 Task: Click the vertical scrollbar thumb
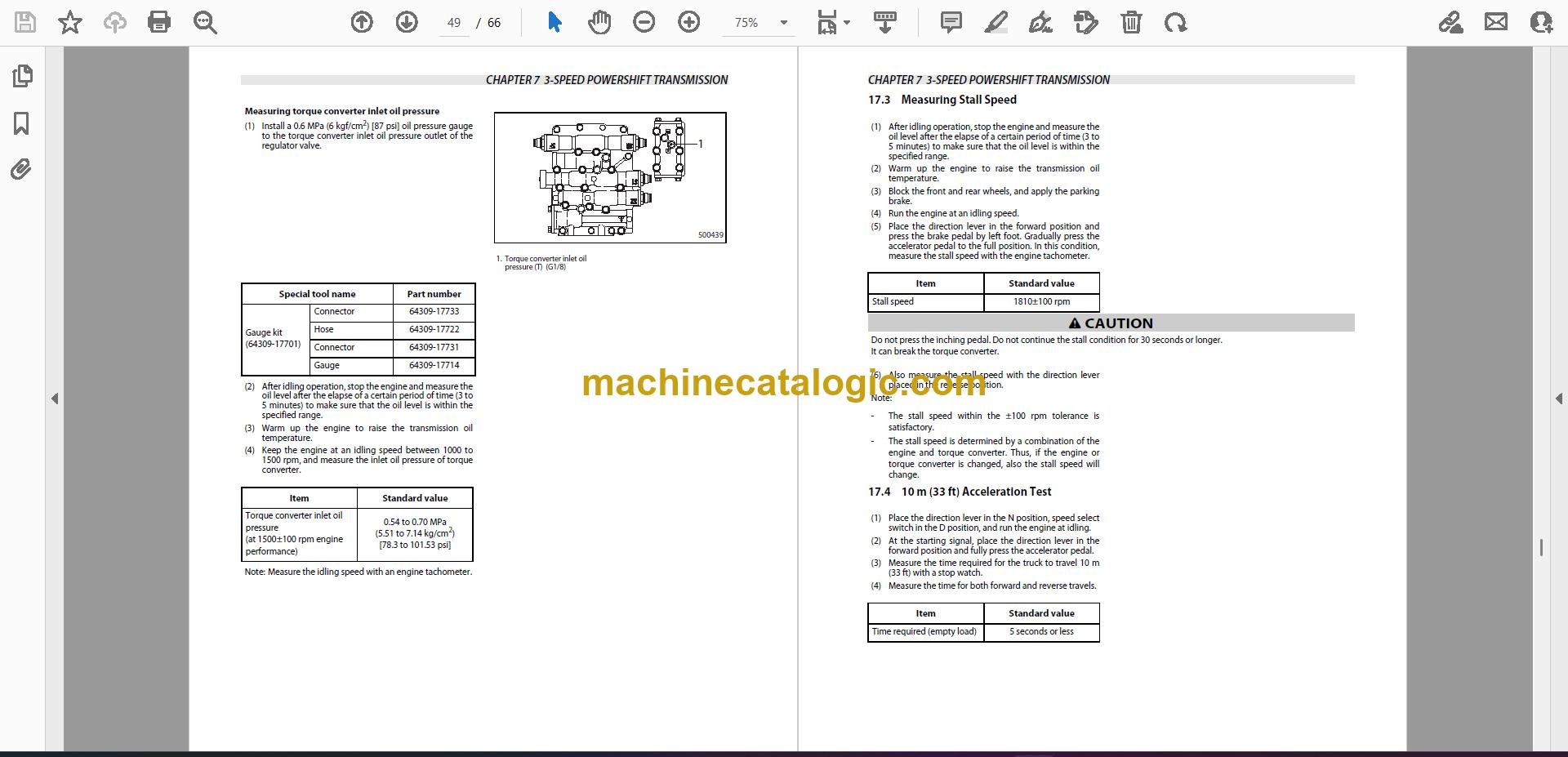(x=1541, y=548)
